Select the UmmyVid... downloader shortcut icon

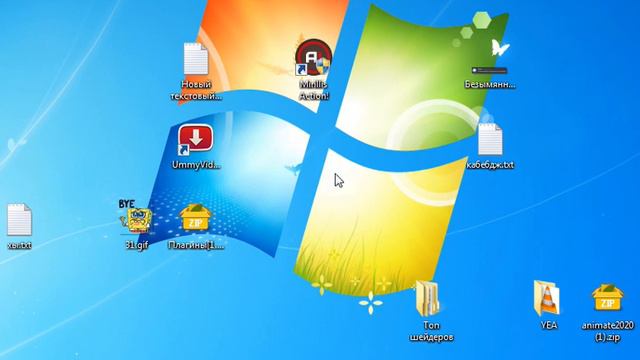pos(195,140)
